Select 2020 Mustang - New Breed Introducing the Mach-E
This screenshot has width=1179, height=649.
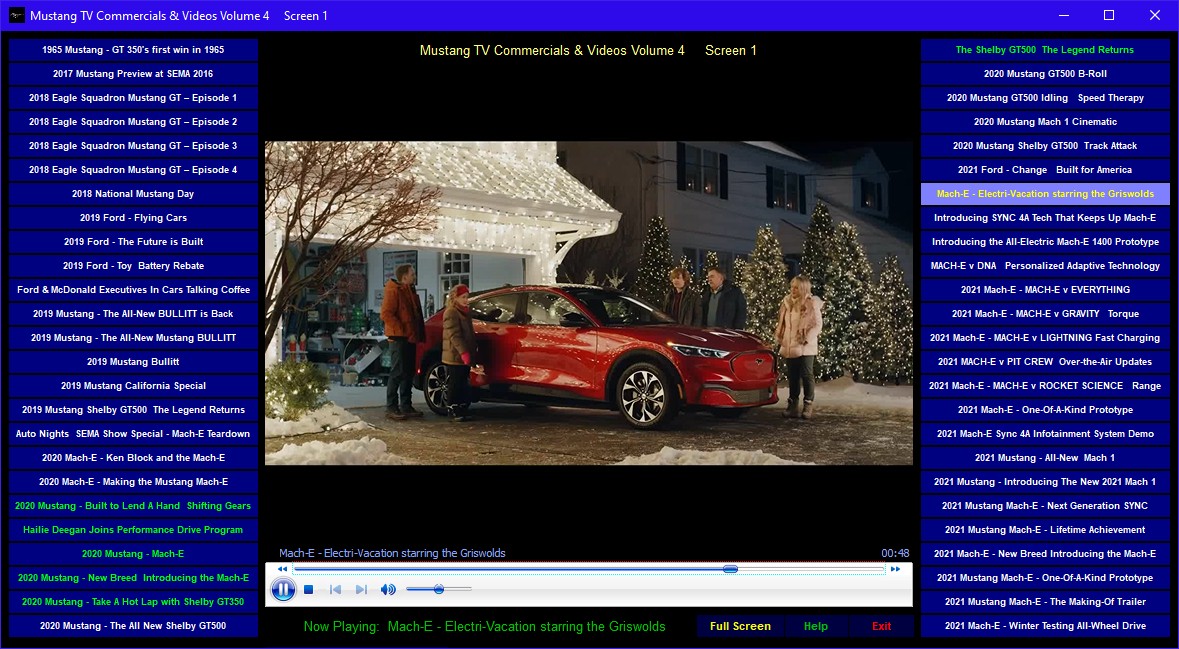tap(133, 578)
